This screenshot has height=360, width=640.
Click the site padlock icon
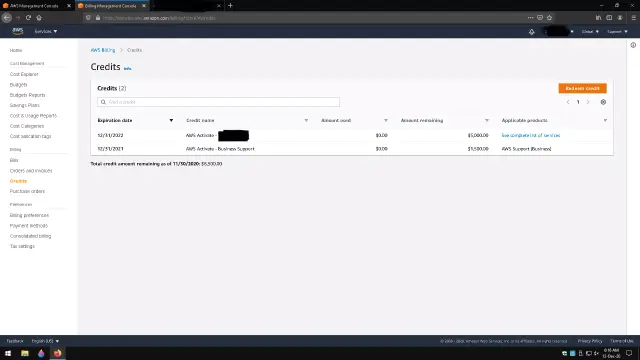pos(98,18)
